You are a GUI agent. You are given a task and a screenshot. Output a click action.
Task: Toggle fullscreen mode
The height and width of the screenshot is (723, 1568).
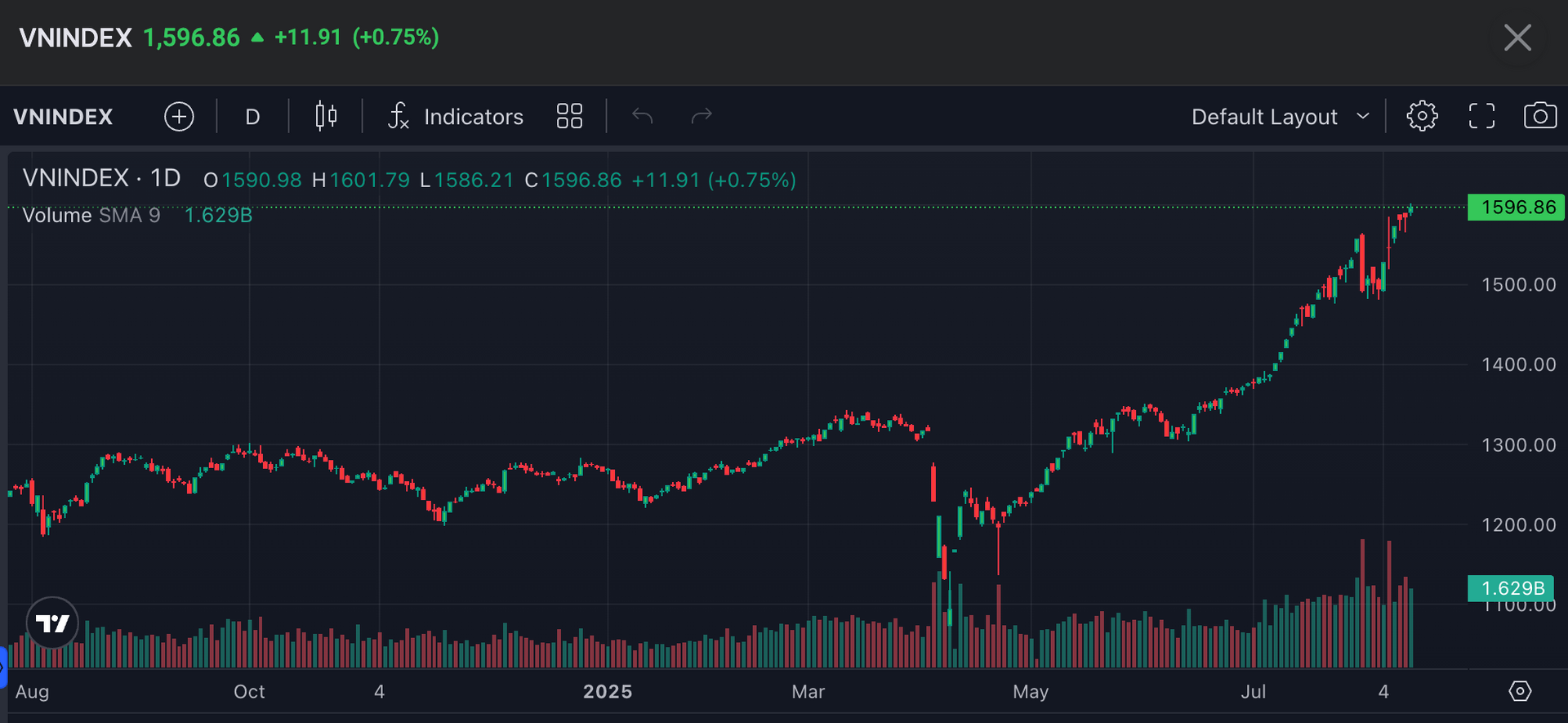(x=1481, y=117)
